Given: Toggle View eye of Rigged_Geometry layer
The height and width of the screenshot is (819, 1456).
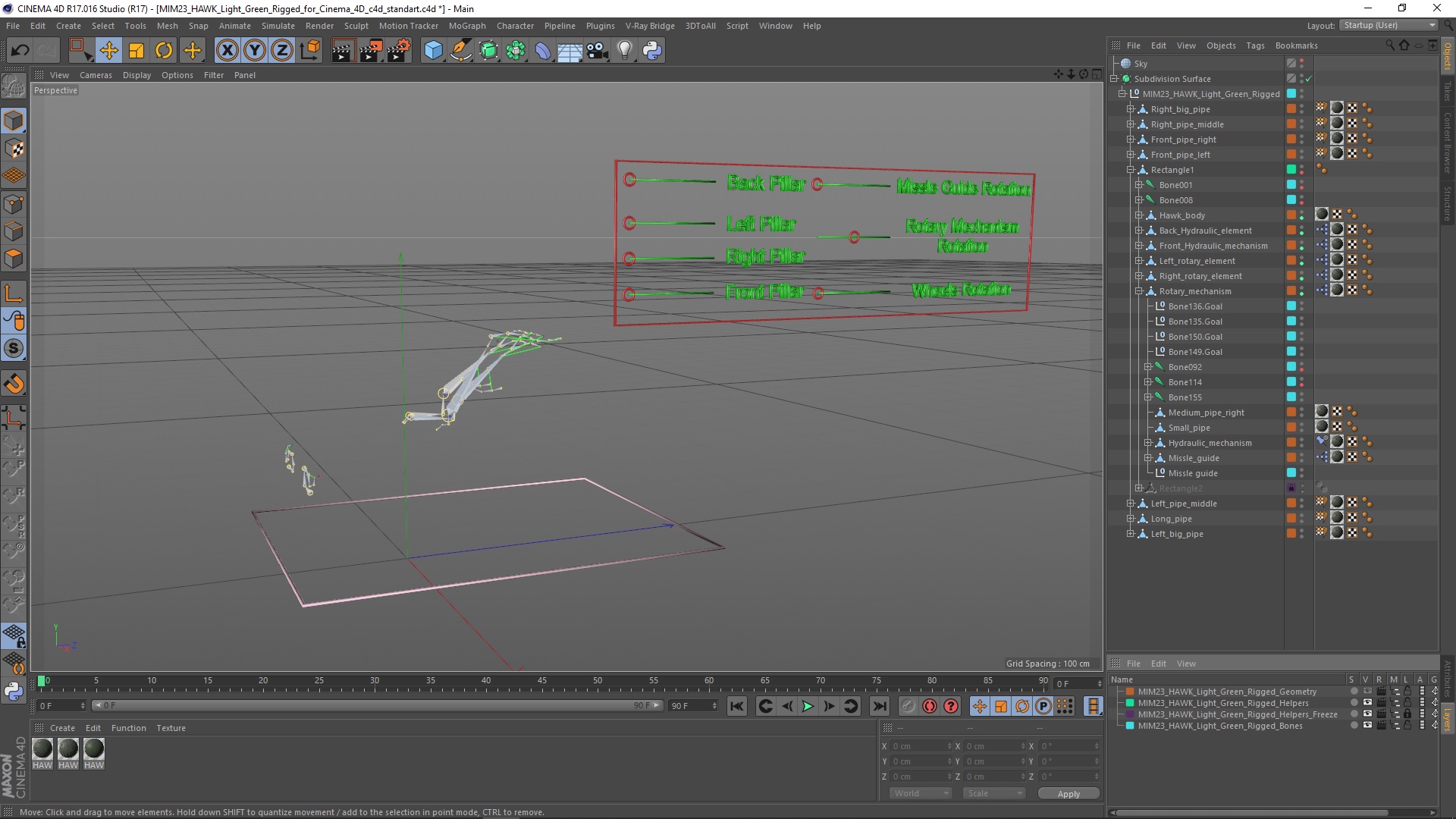Looking at the screenshot, I should coord(1367,692).
